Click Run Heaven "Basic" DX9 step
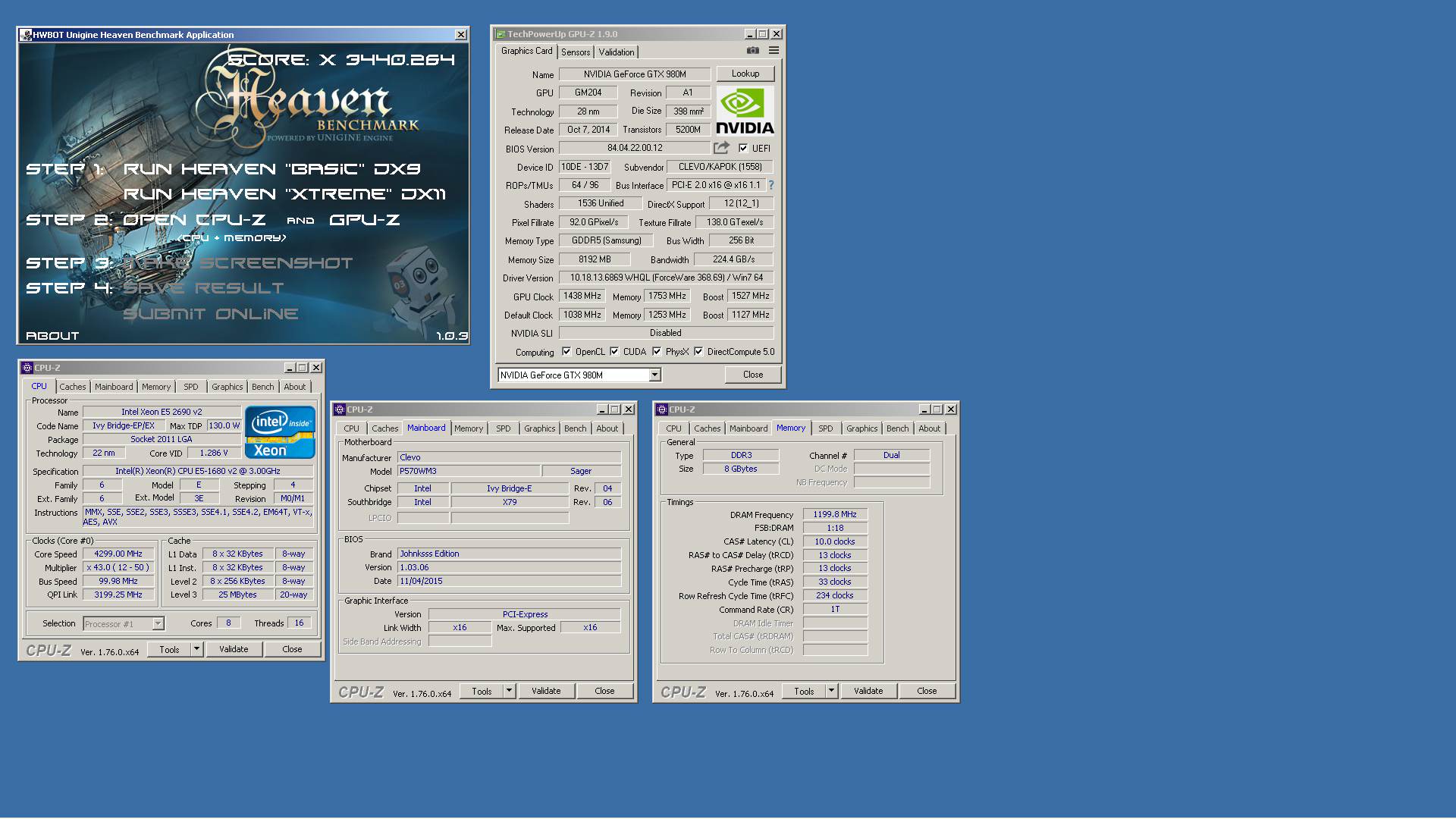Viewport: 1456px width, 819px height. click(x=271, y=169)
